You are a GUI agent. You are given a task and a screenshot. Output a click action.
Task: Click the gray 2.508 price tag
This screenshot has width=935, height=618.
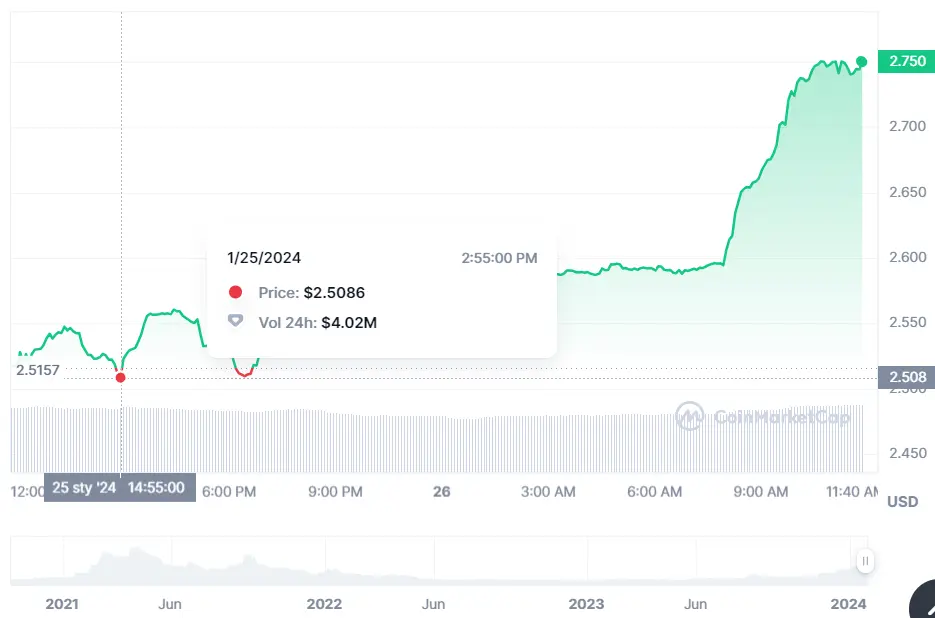pos(907,377)
